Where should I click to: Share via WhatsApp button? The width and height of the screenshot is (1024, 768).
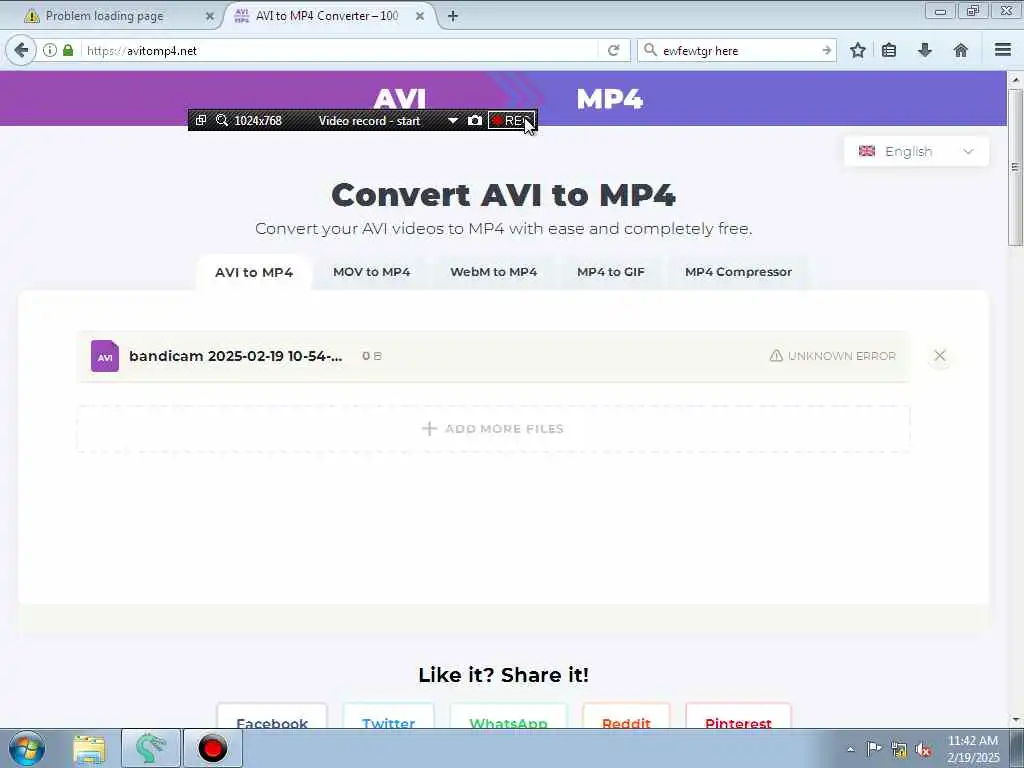508,716
